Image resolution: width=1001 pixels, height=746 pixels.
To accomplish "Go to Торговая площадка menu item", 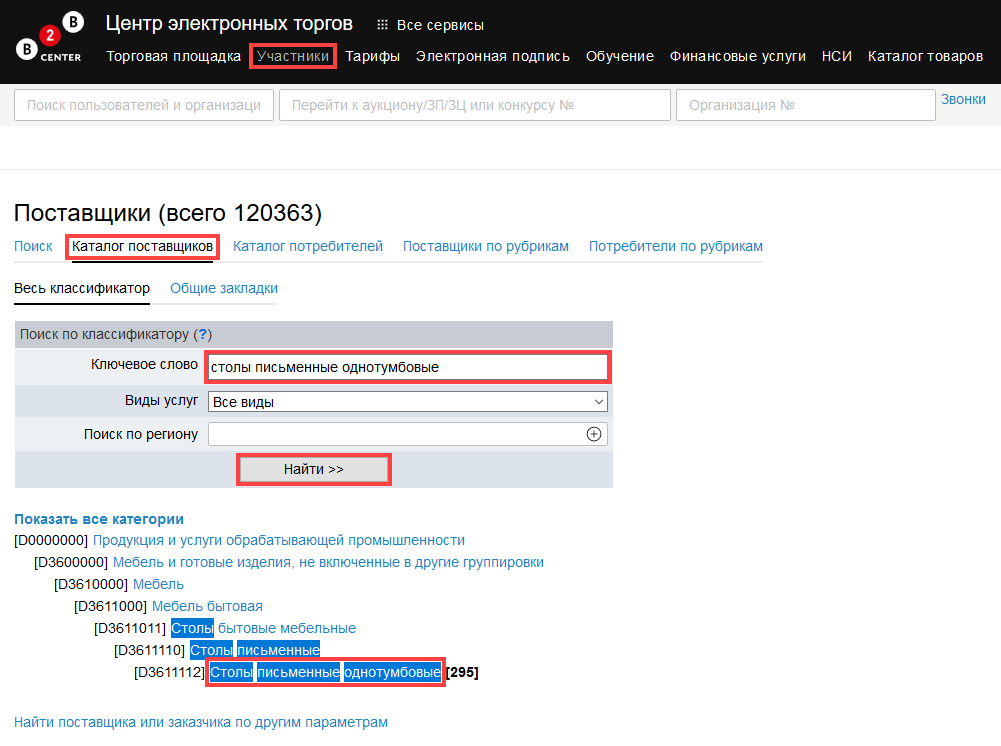I will pos(173,56).
